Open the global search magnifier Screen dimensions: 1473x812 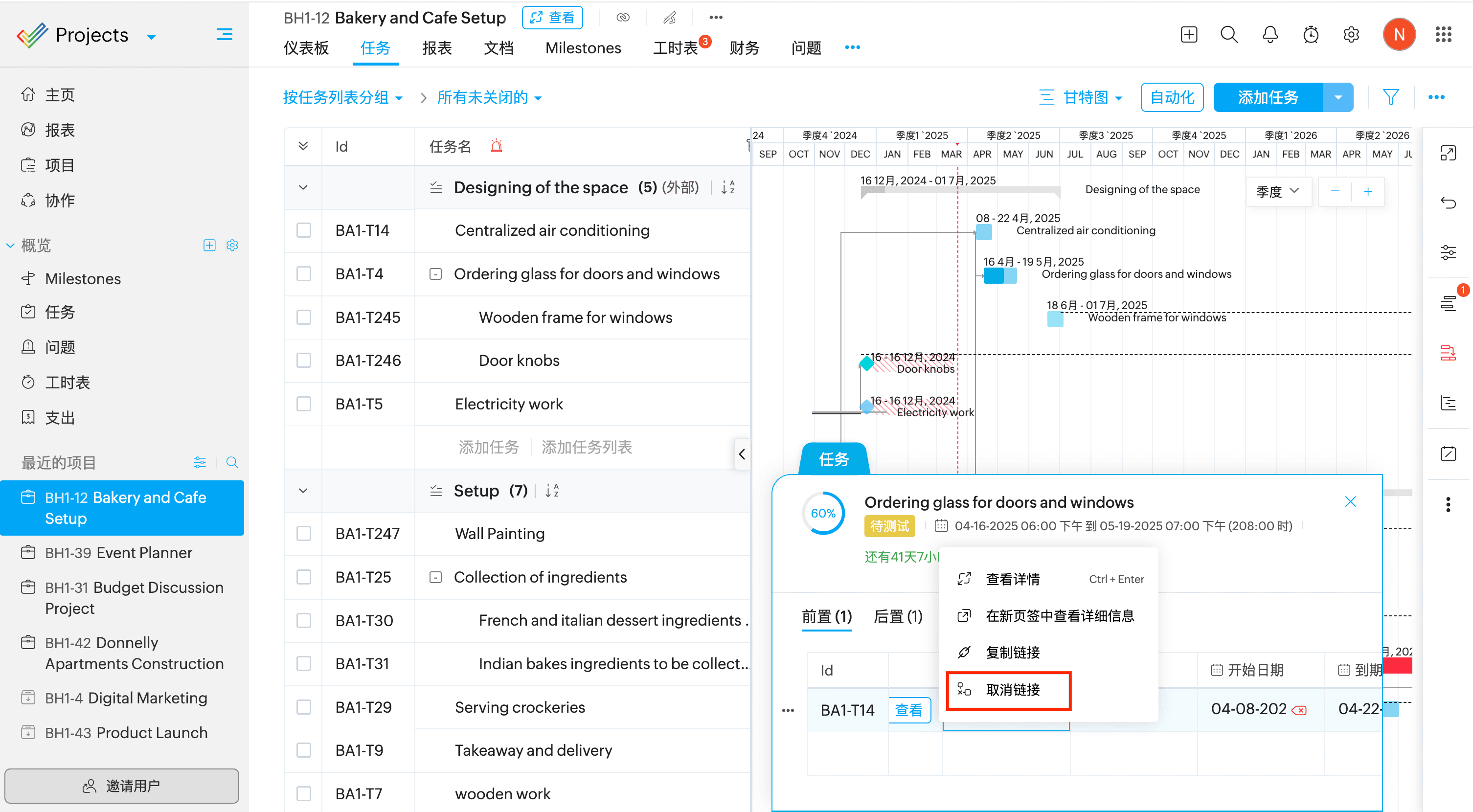click(x=1229, y=35)
